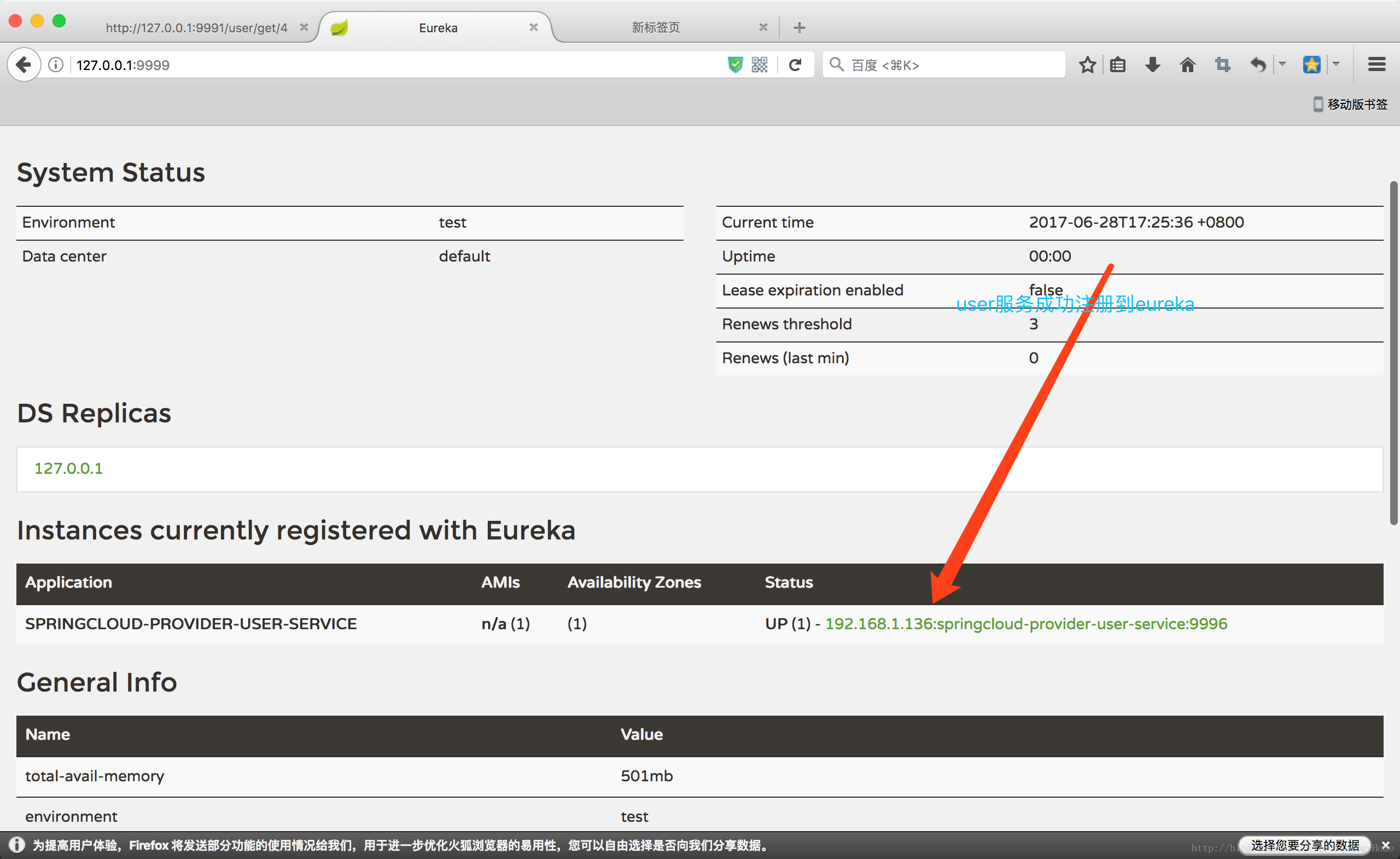Image resolution: width=1400 pixels, height=859 pixels.
Task: Go to the home page icon
Action: pos(1187,65)
